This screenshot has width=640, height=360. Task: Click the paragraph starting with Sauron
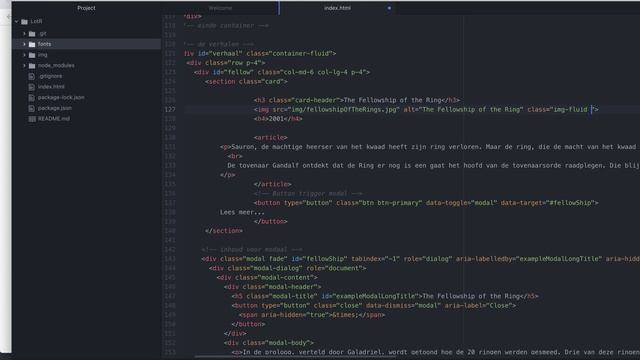coord(430,147)
